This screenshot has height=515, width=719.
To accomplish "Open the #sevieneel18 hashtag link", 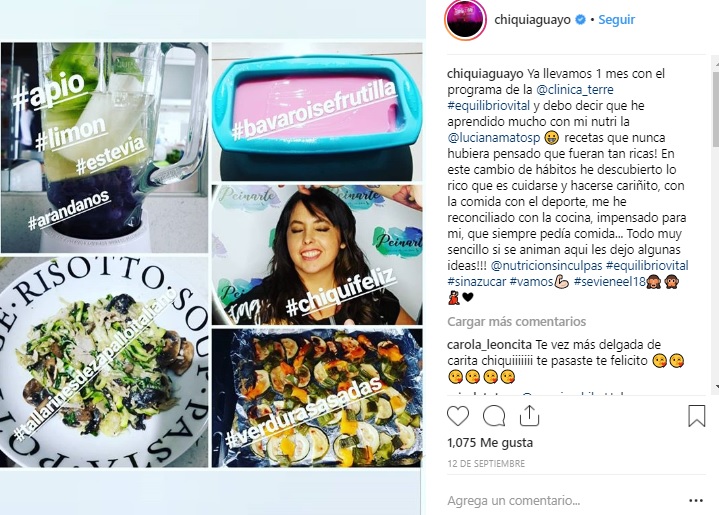I will [609, 282].
